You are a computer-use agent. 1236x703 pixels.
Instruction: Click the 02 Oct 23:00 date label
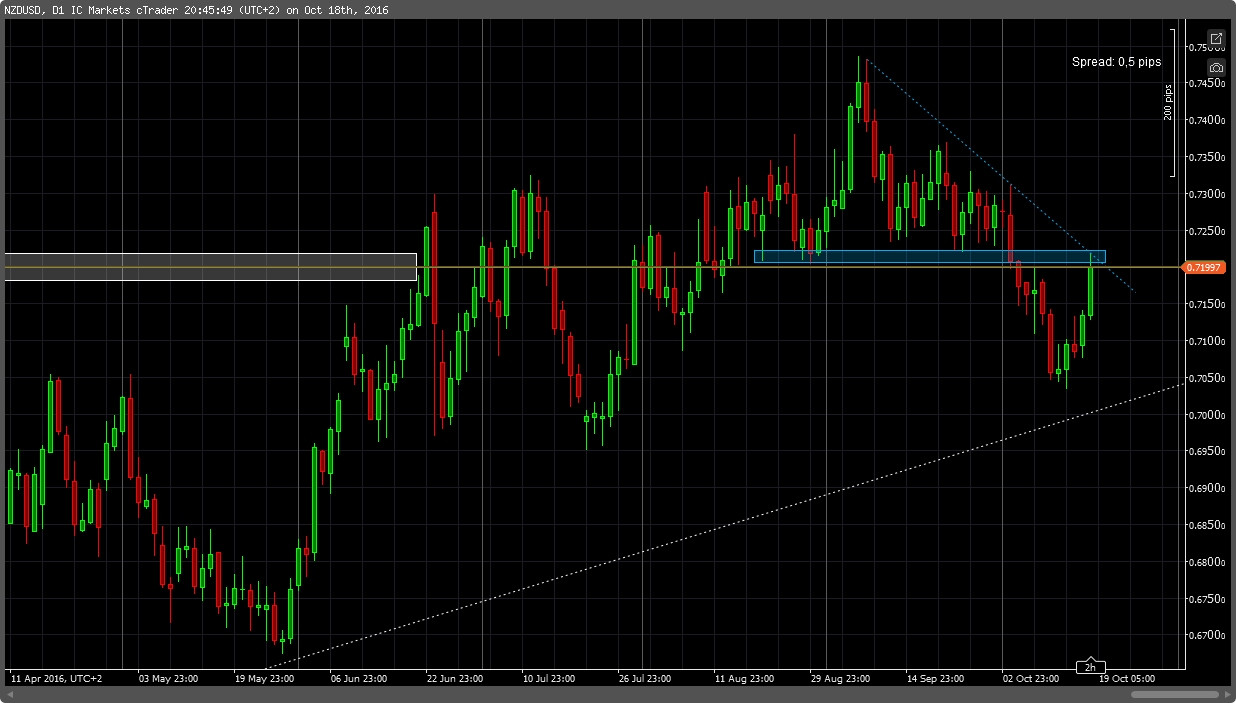tap(1033, 679)
